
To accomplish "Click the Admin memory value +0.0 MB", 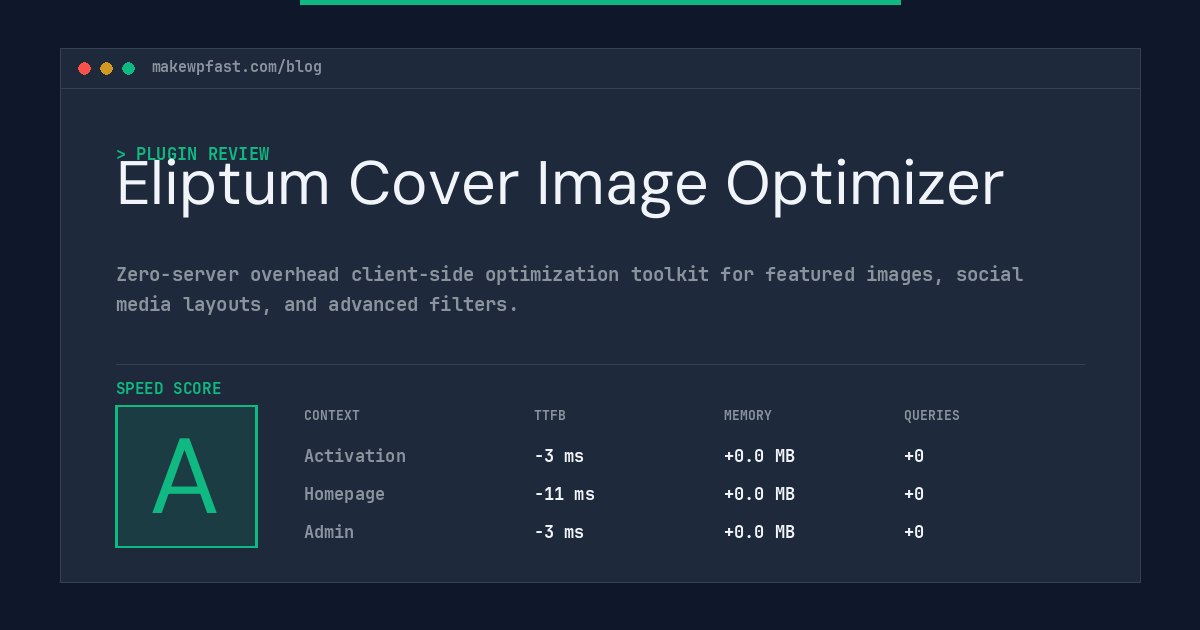I will click(x=759, y=532).
